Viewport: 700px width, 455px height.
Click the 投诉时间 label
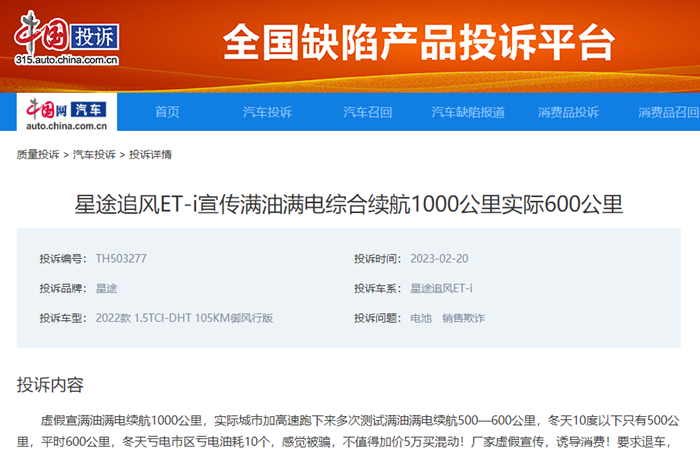coord(377,259)
